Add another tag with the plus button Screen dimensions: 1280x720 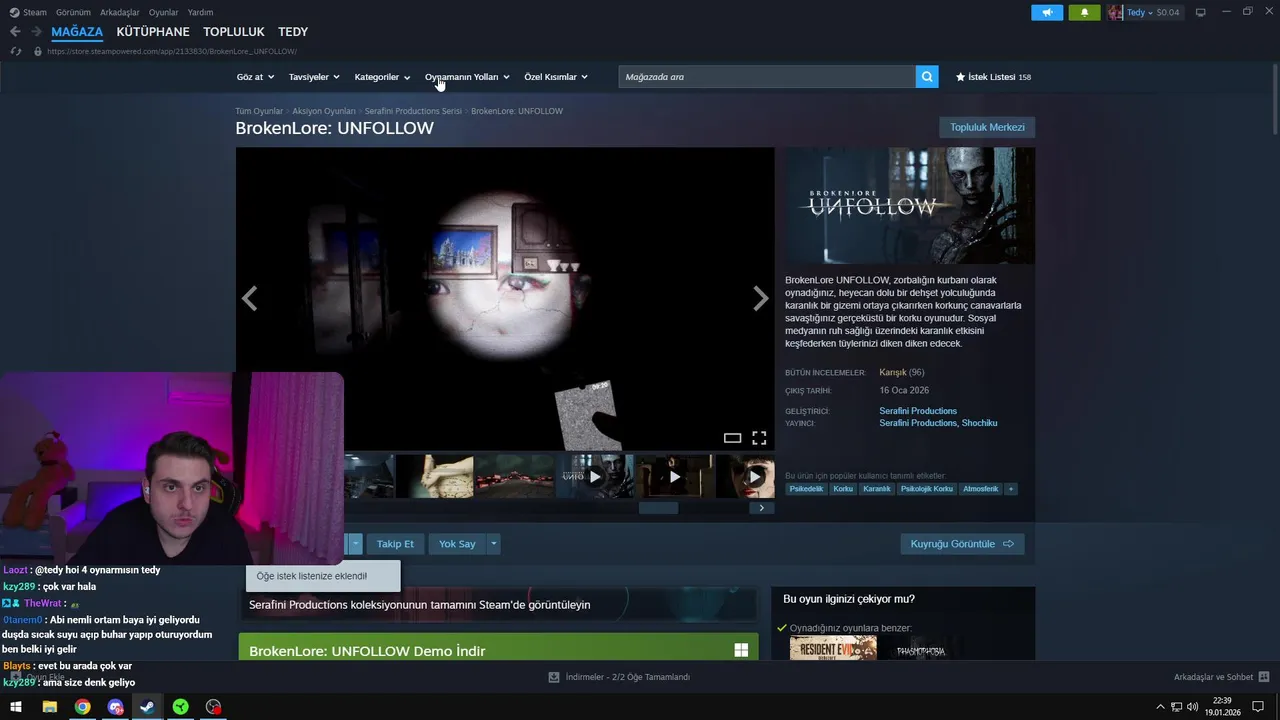pos(1011,489)
